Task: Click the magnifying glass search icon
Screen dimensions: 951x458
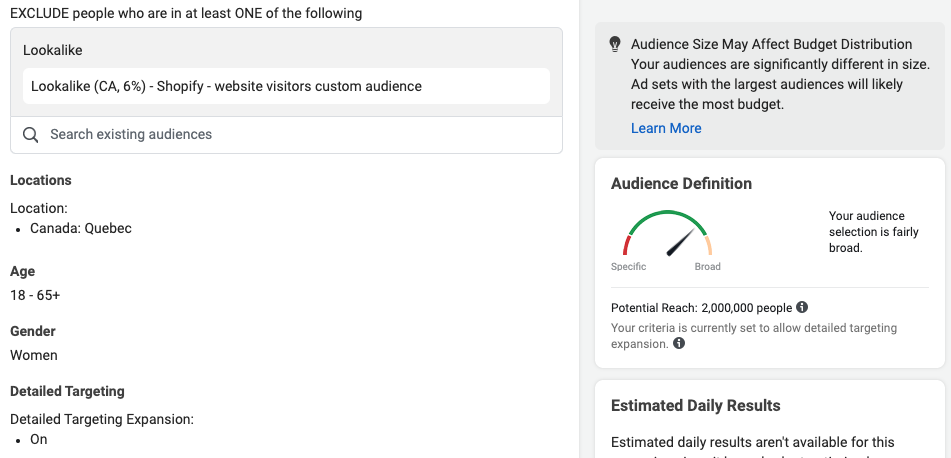Action: [x=30, y=135]
